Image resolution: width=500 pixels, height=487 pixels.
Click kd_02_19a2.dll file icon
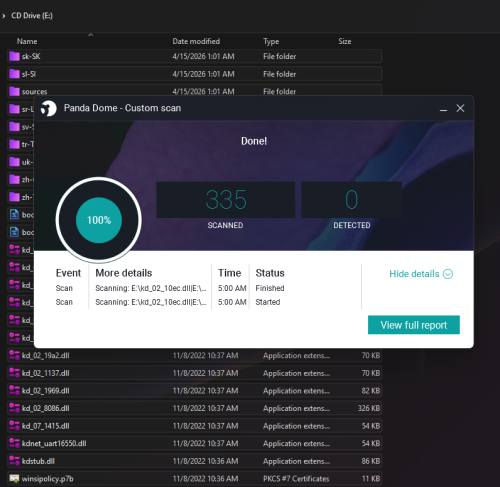14,355
